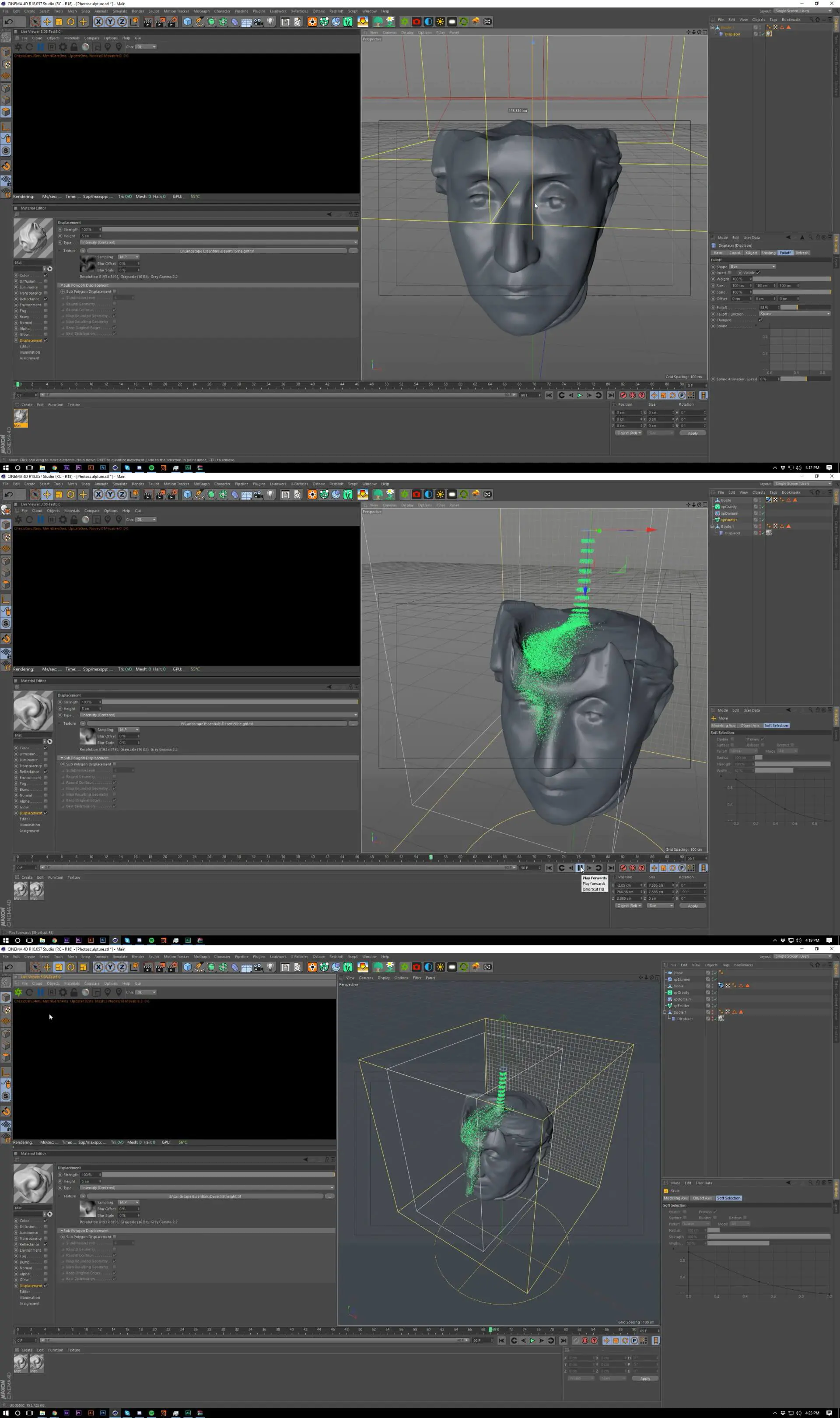The height and width of the screenshot is (1418, 840).
Task: Toggle Color channel checkbox in bottom screenshot
Action: click(45, 1221)
